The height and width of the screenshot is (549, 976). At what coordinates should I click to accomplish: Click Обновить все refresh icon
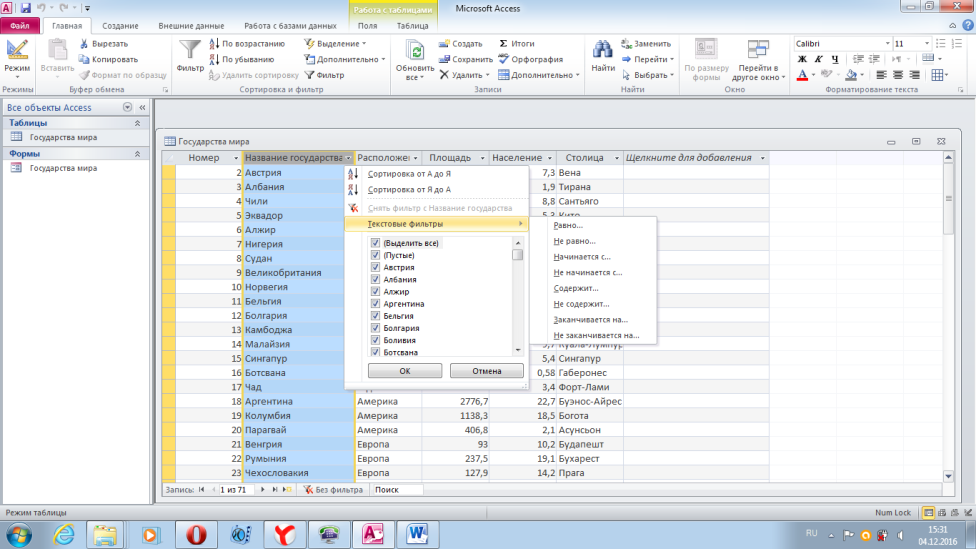tap(415, 51)
